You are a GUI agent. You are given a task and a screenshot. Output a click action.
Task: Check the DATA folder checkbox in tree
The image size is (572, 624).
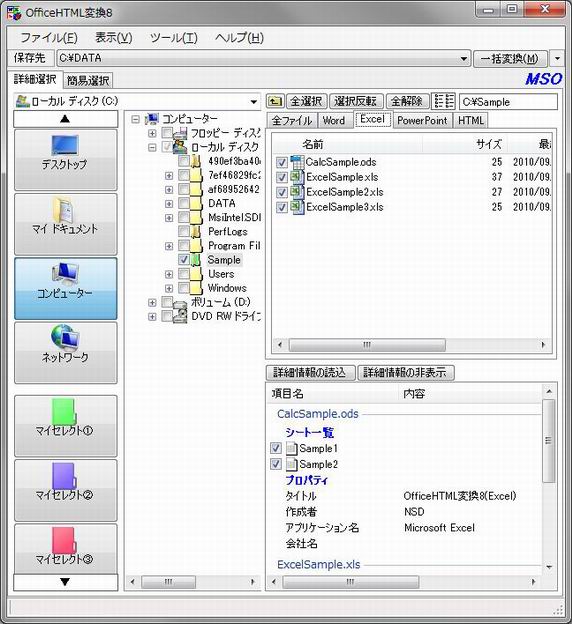click(184, 203)
